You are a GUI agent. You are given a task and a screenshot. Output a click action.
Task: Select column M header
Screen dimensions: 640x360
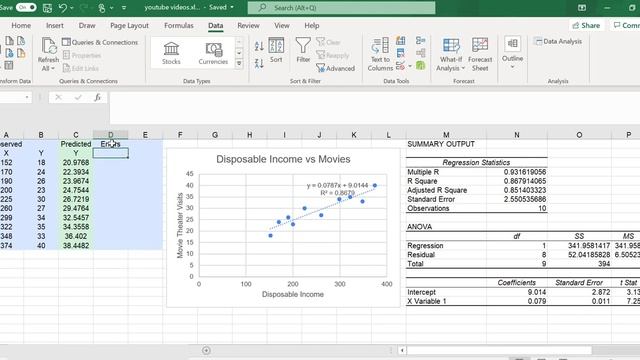click(x=446, y=135)
